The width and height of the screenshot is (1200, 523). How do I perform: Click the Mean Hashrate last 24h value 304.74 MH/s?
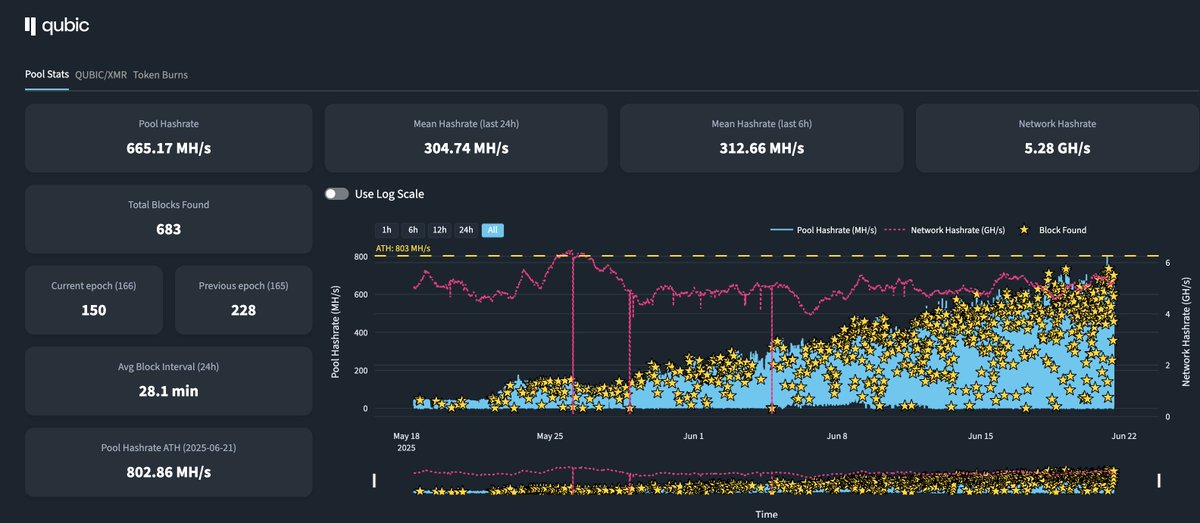466,148
